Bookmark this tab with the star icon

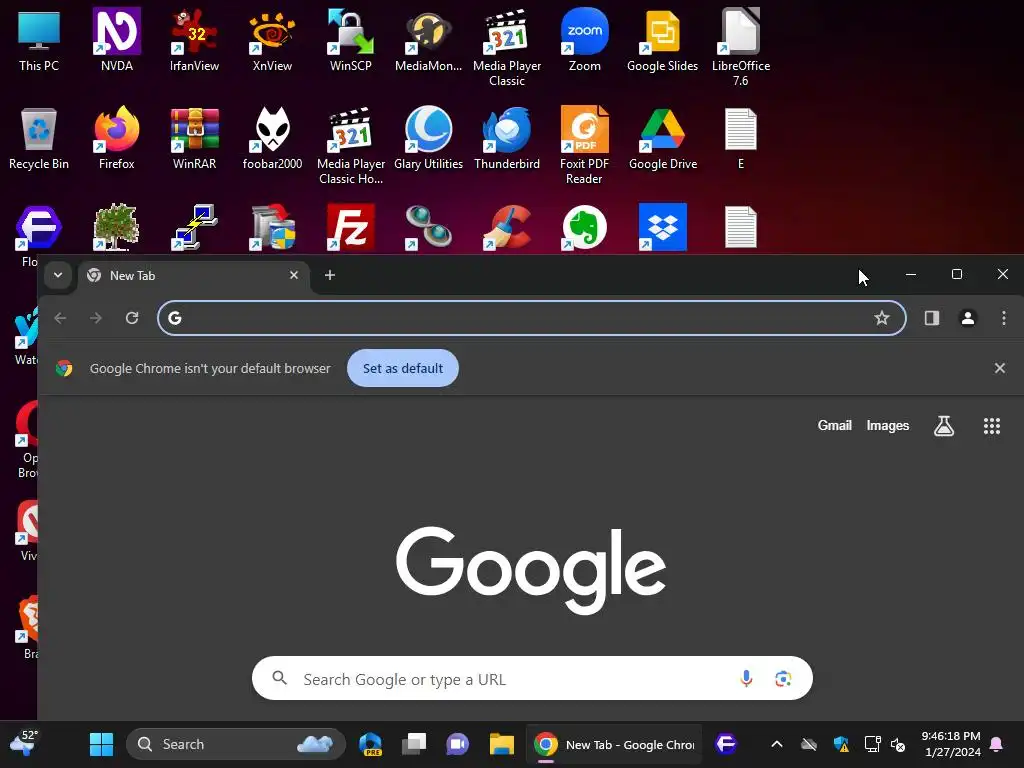click(882, 318)
